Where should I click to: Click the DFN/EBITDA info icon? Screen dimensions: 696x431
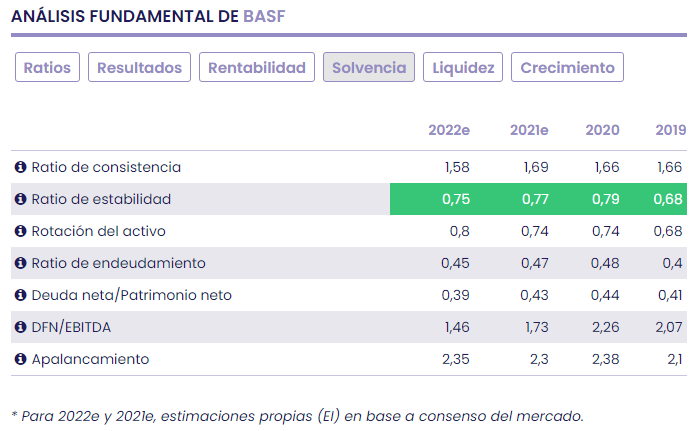tap(20, 327)
